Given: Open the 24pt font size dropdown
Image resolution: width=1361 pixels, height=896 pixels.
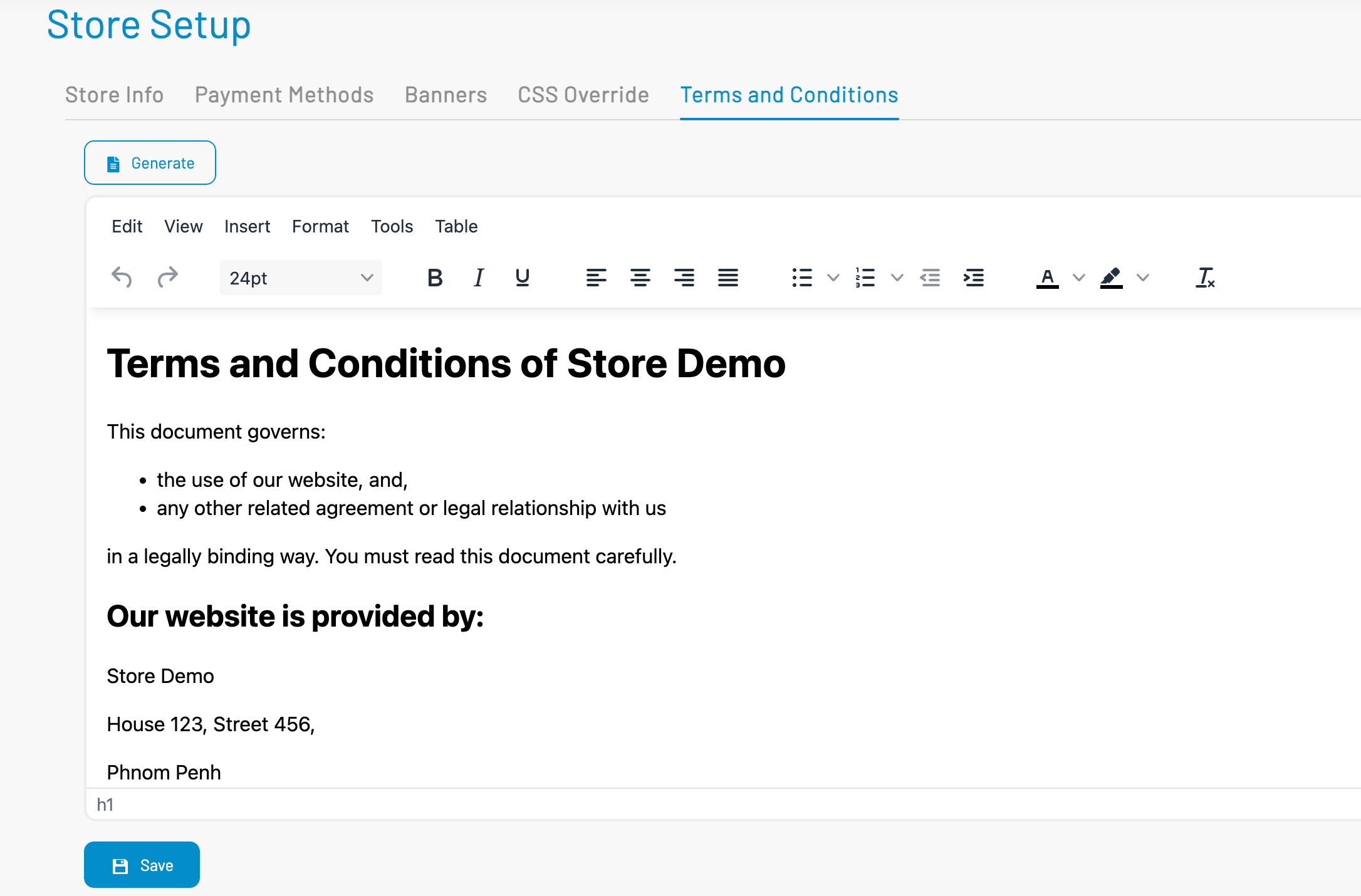Looking at the screenshot, I should (x=300, y=278).
